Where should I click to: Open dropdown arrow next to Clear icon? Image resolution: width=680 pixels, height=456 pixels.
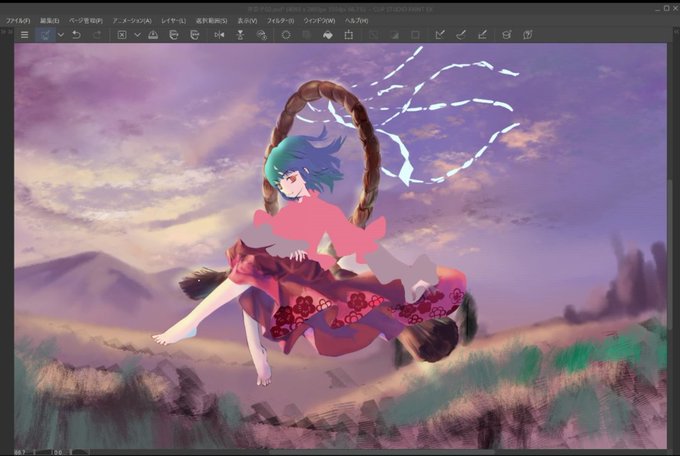point(137,35)
